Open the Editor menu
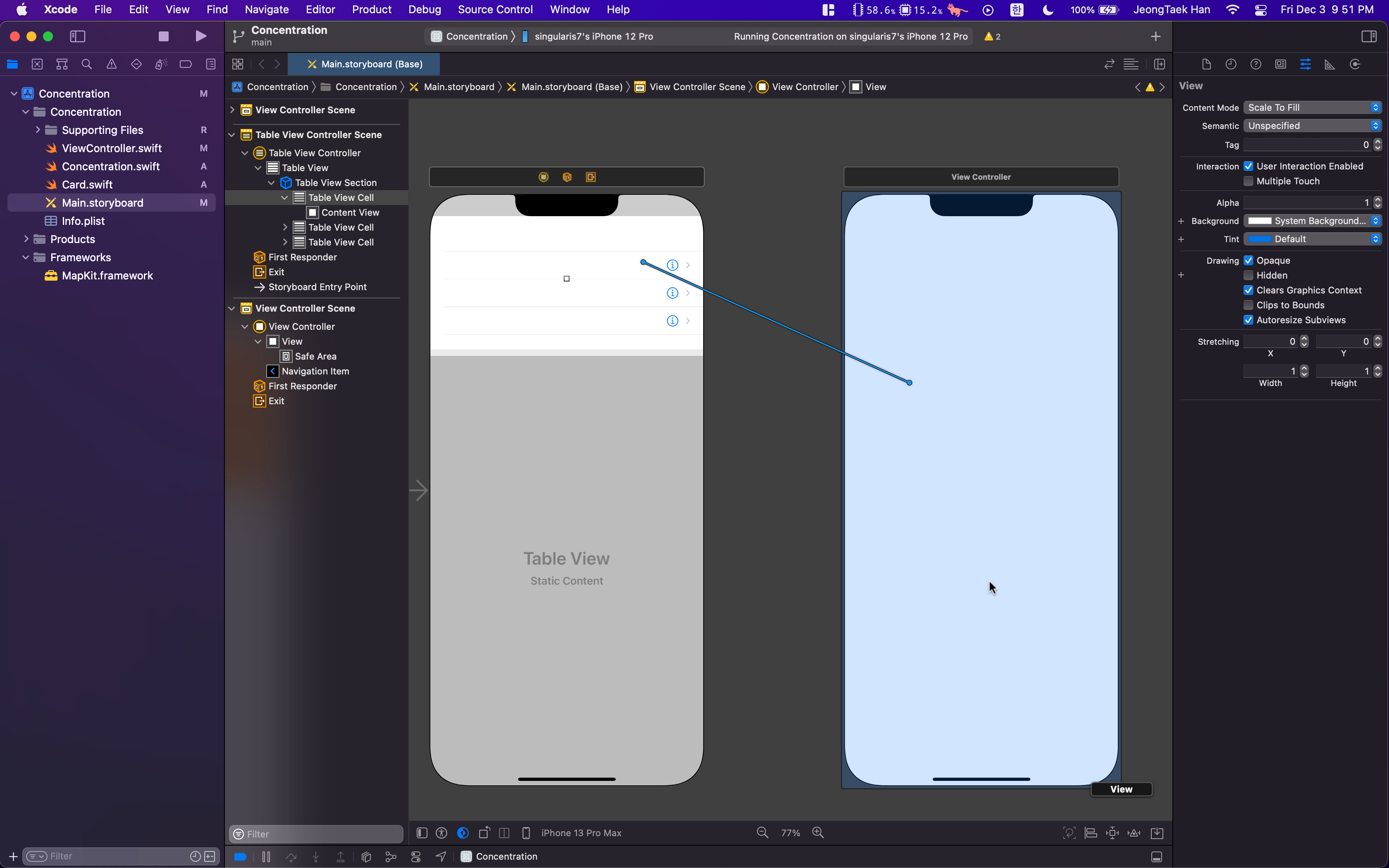 pos(320,9)
